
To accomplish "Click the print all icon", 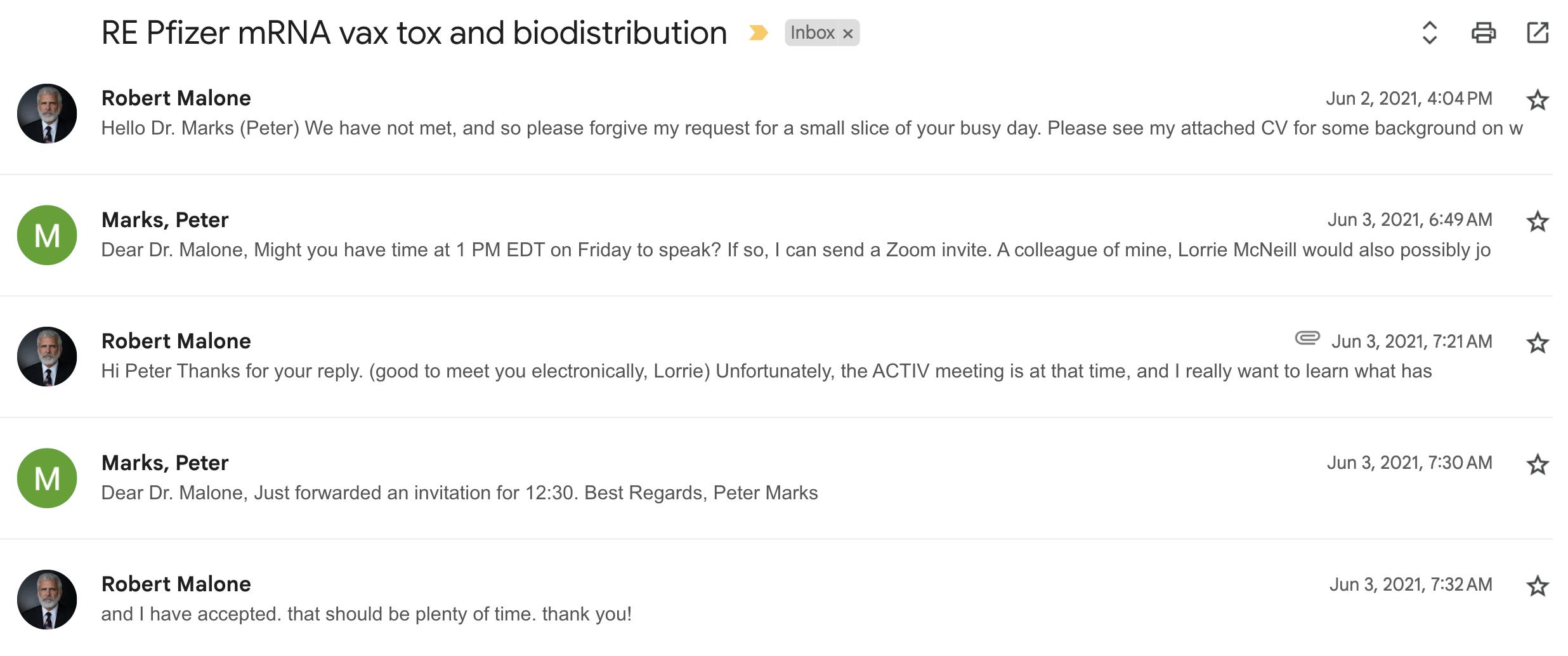I will (1483, 33).
